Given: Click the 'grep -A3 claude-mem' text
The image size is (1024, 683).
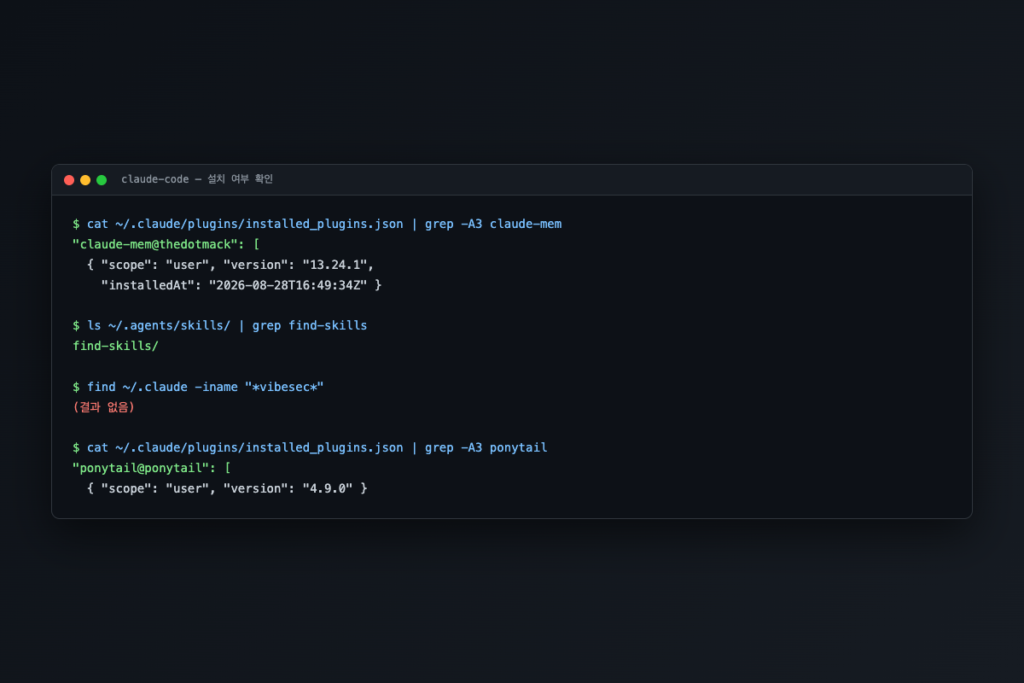Looking at the screenshot, I should click(493, 224).
